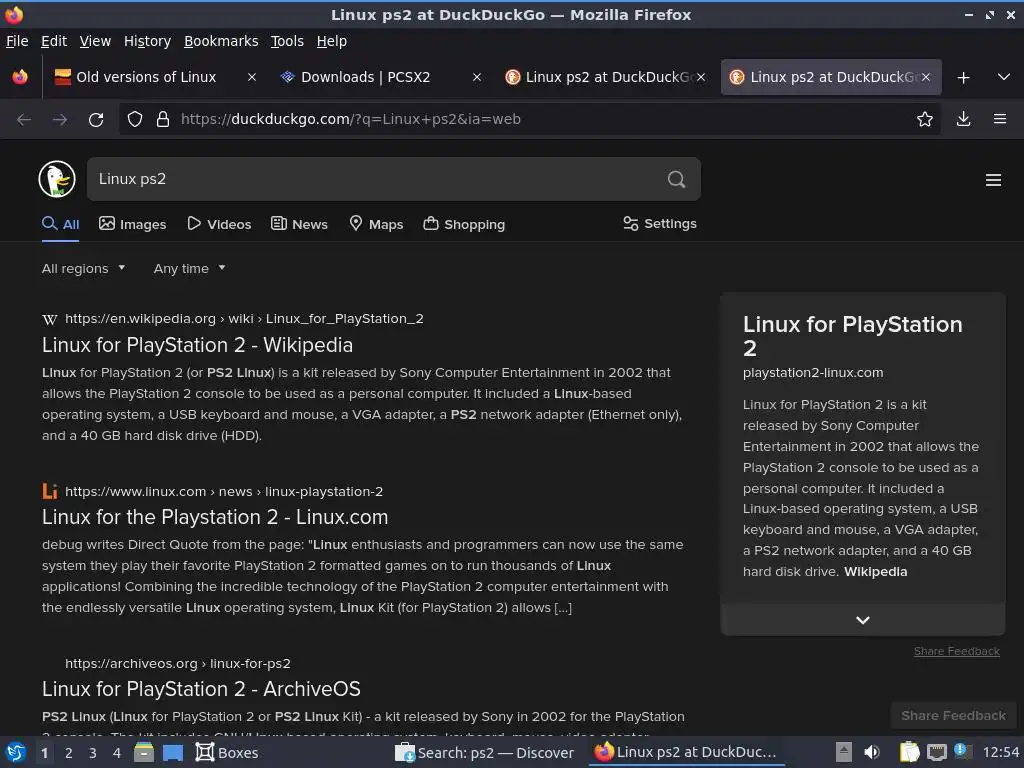Open the View menu
Image resolution: width=1024 pixels, height=768 pixels.
95,41
